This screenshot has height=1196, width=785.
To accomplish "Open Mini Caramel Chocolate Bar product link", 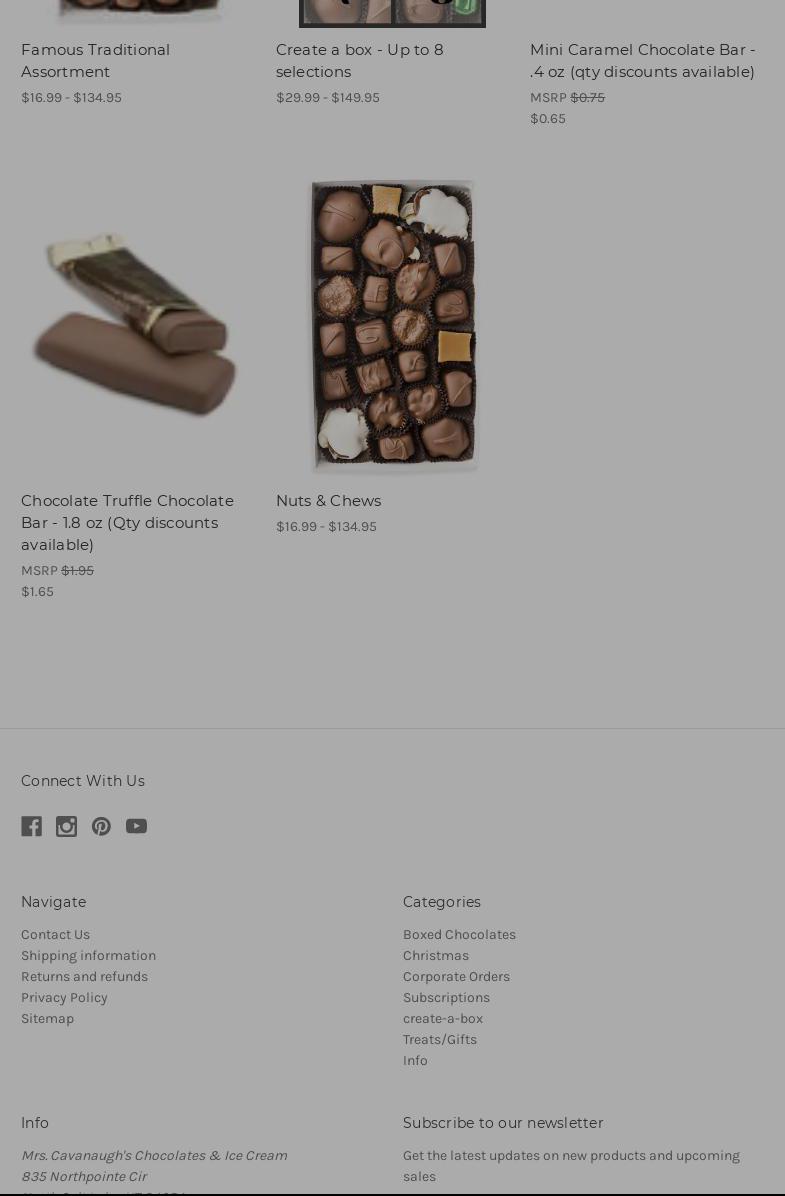I will [x=642, y=60].
